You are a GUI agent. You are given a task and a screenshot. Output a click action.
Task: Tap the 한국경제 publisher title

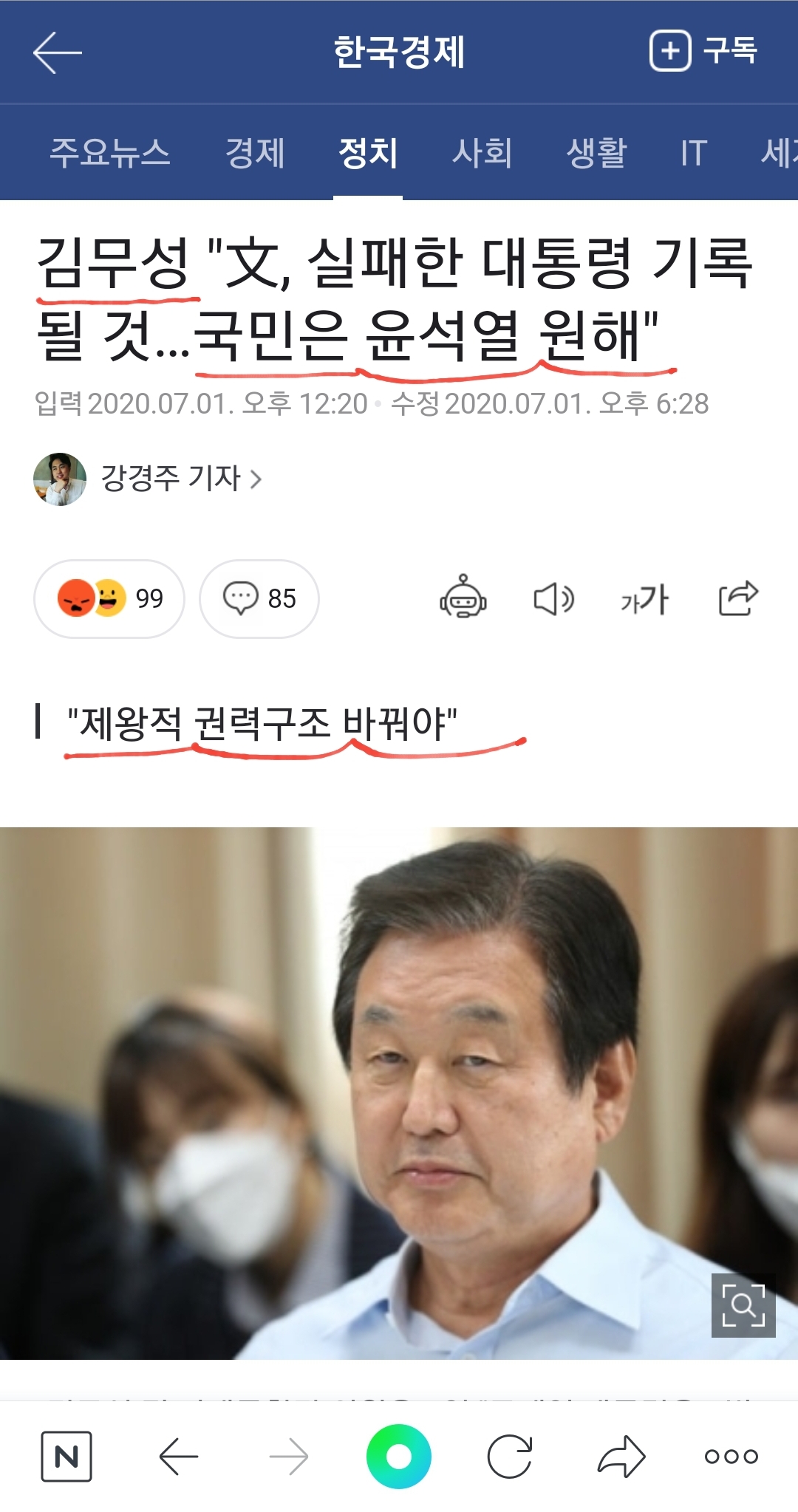click(399, 52)
